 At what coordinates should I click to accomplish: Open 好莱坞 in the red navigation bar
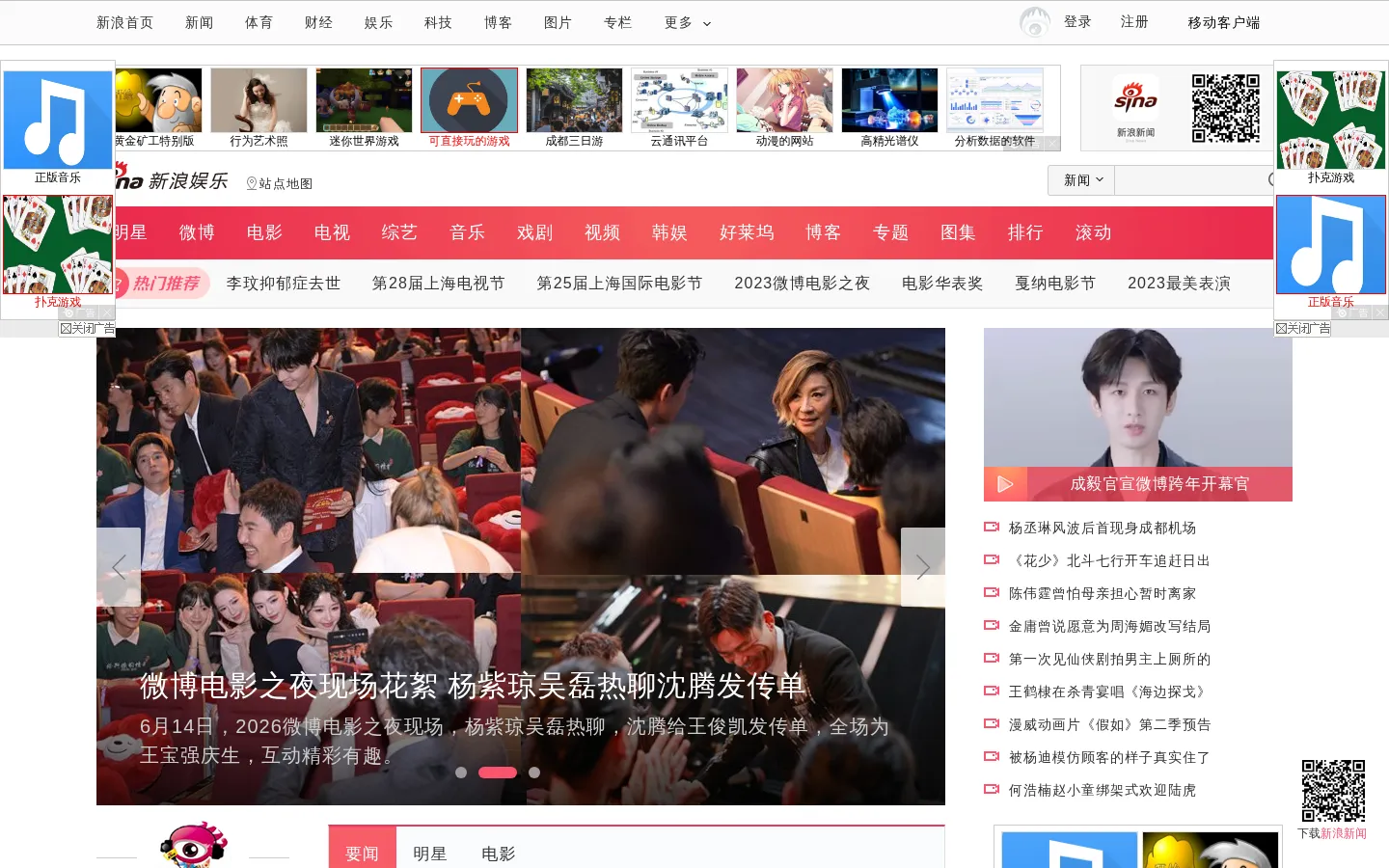(747, 232)
